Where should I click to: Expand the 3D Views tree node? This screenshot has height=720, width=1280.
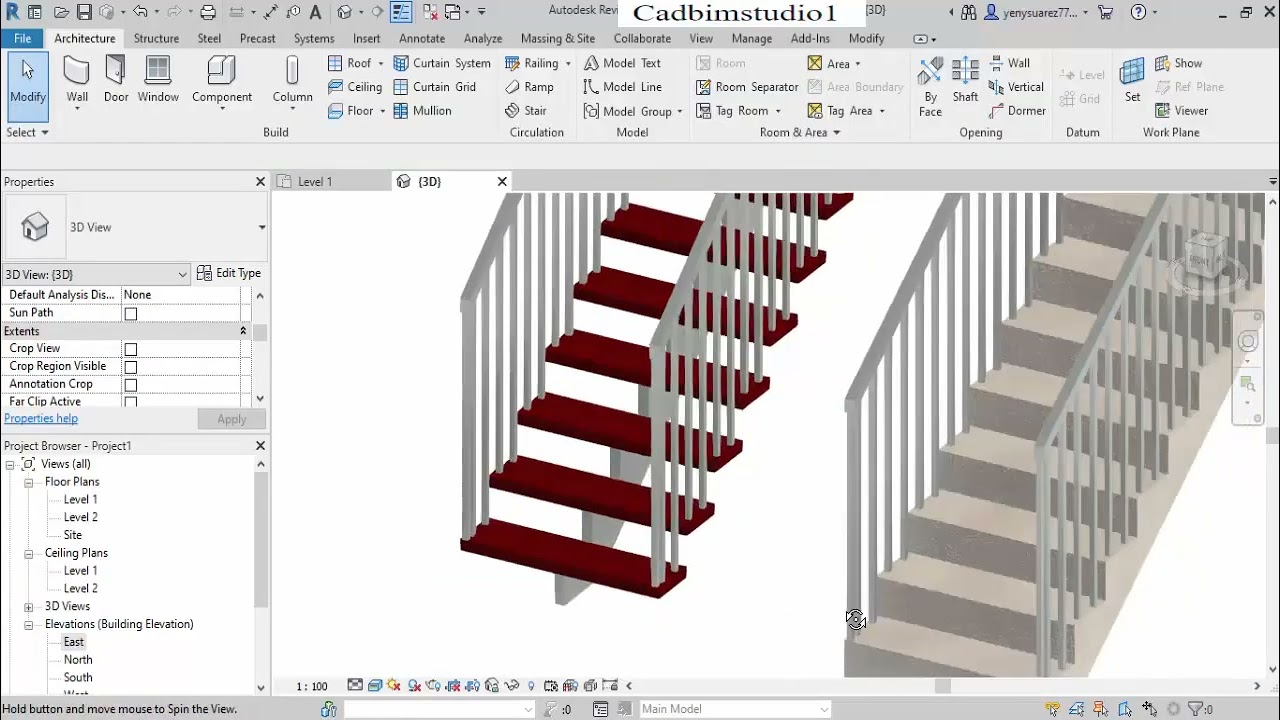(29, 607)
